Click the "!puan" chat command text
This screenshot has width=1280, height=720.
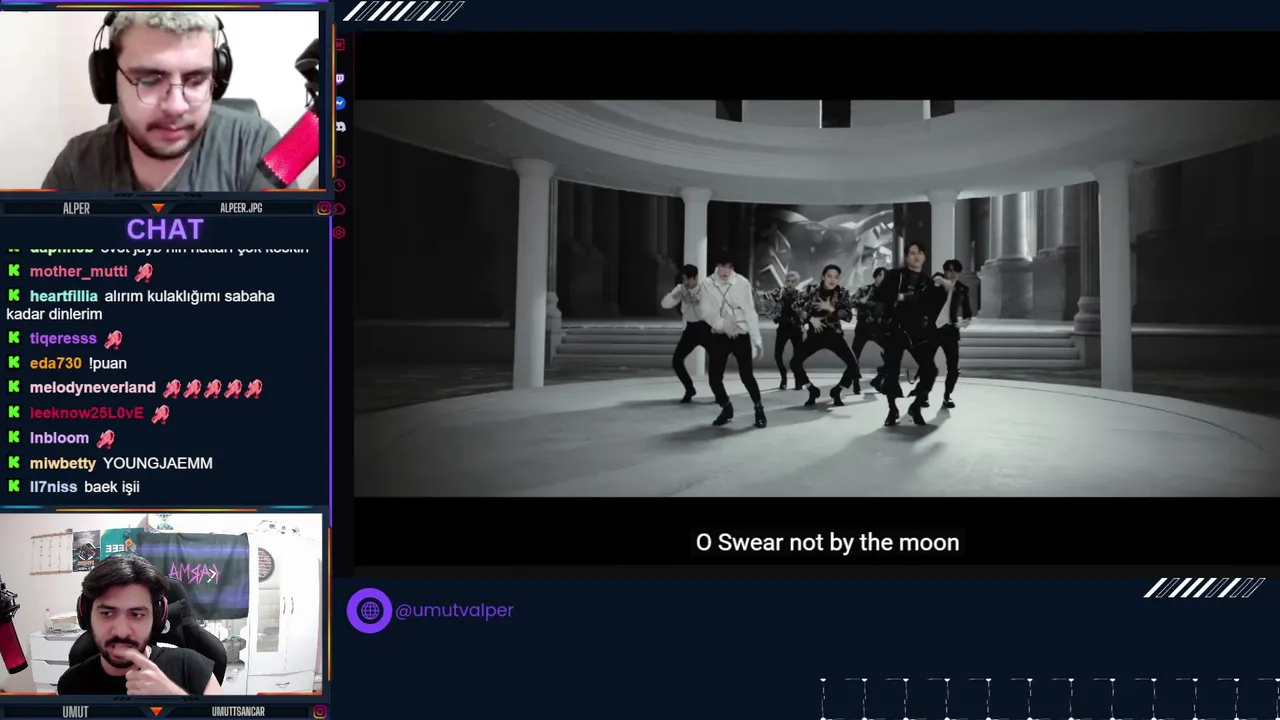108,363
